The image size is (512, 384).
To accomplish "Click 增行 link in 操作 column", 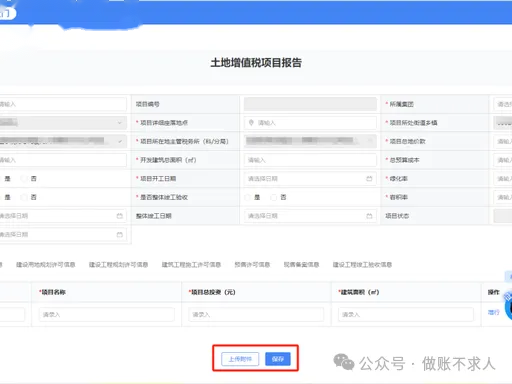I will point(493,312).
